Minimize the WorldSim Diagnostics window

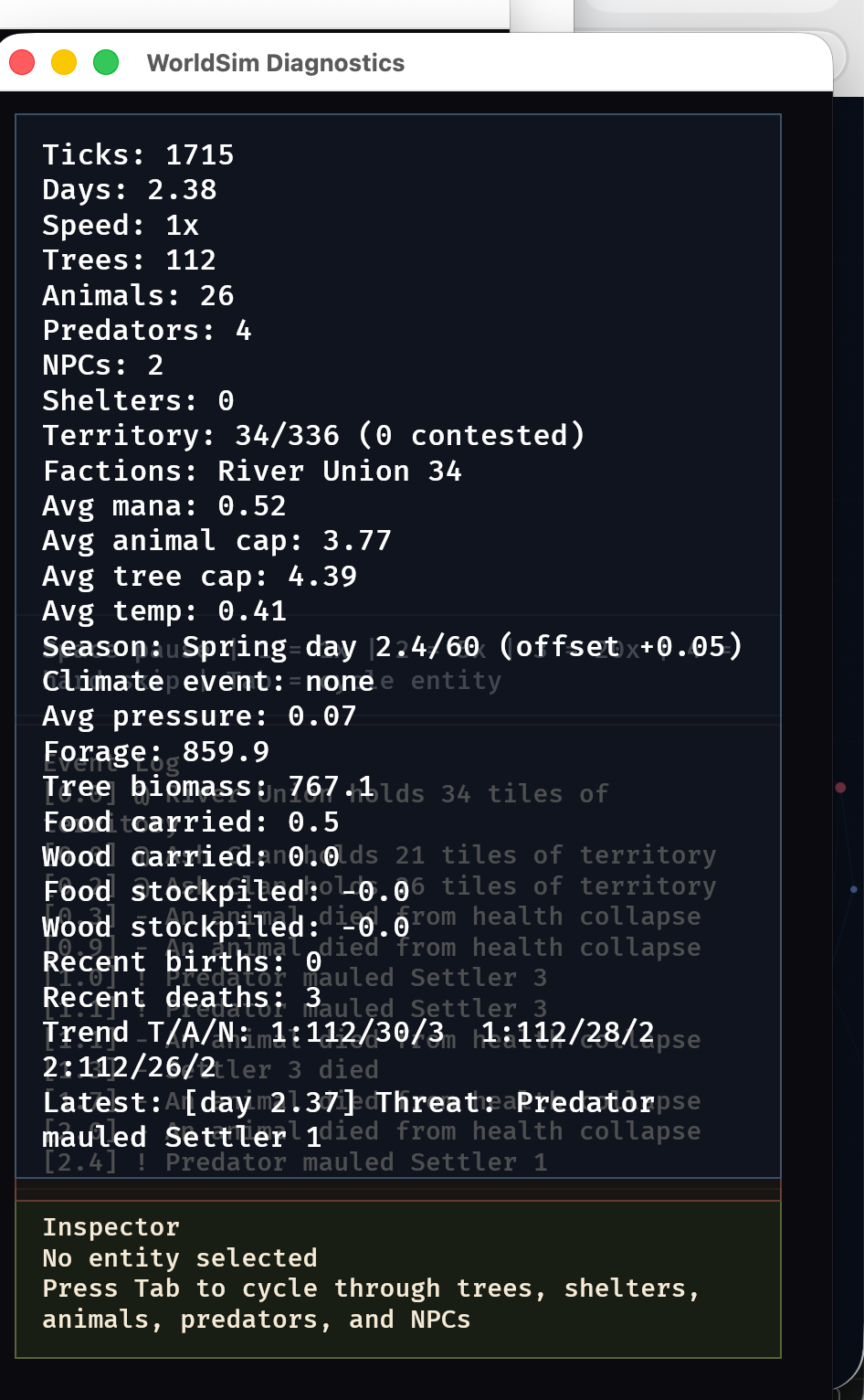coord(64,62)
